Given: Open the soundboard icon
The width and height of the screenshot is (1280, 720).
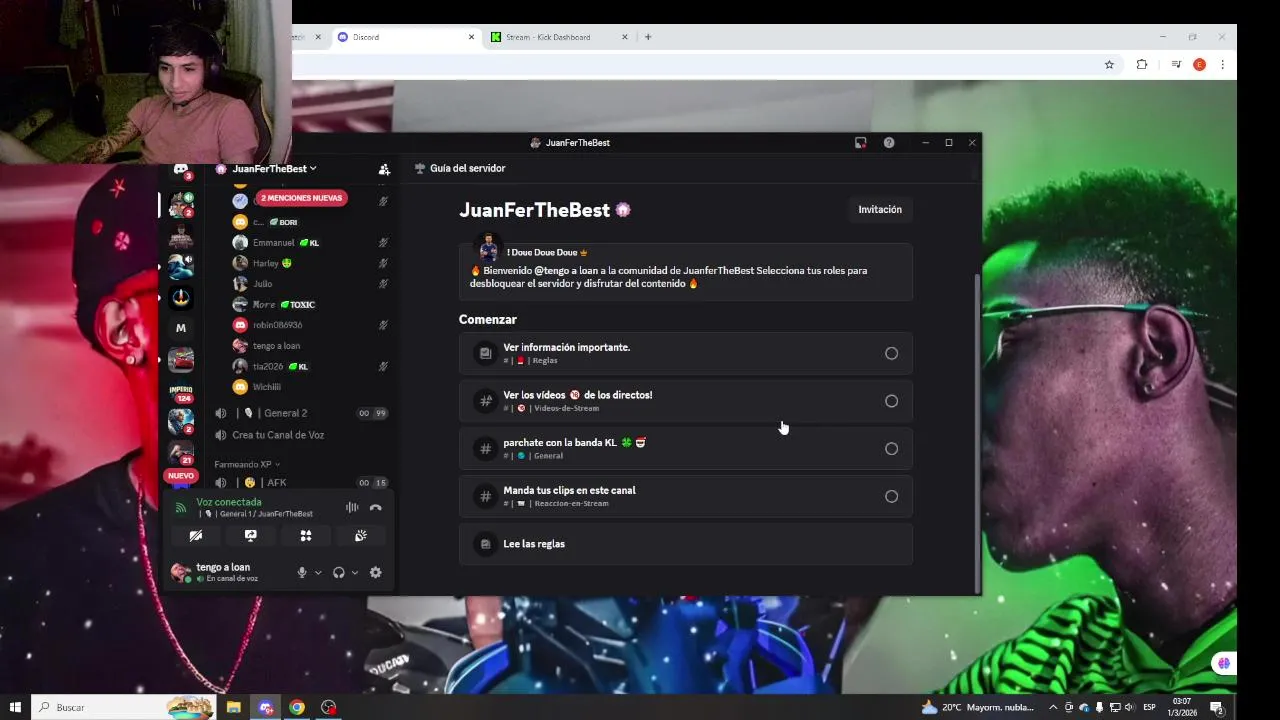Looking at the screenshot, I should (361, 536).
